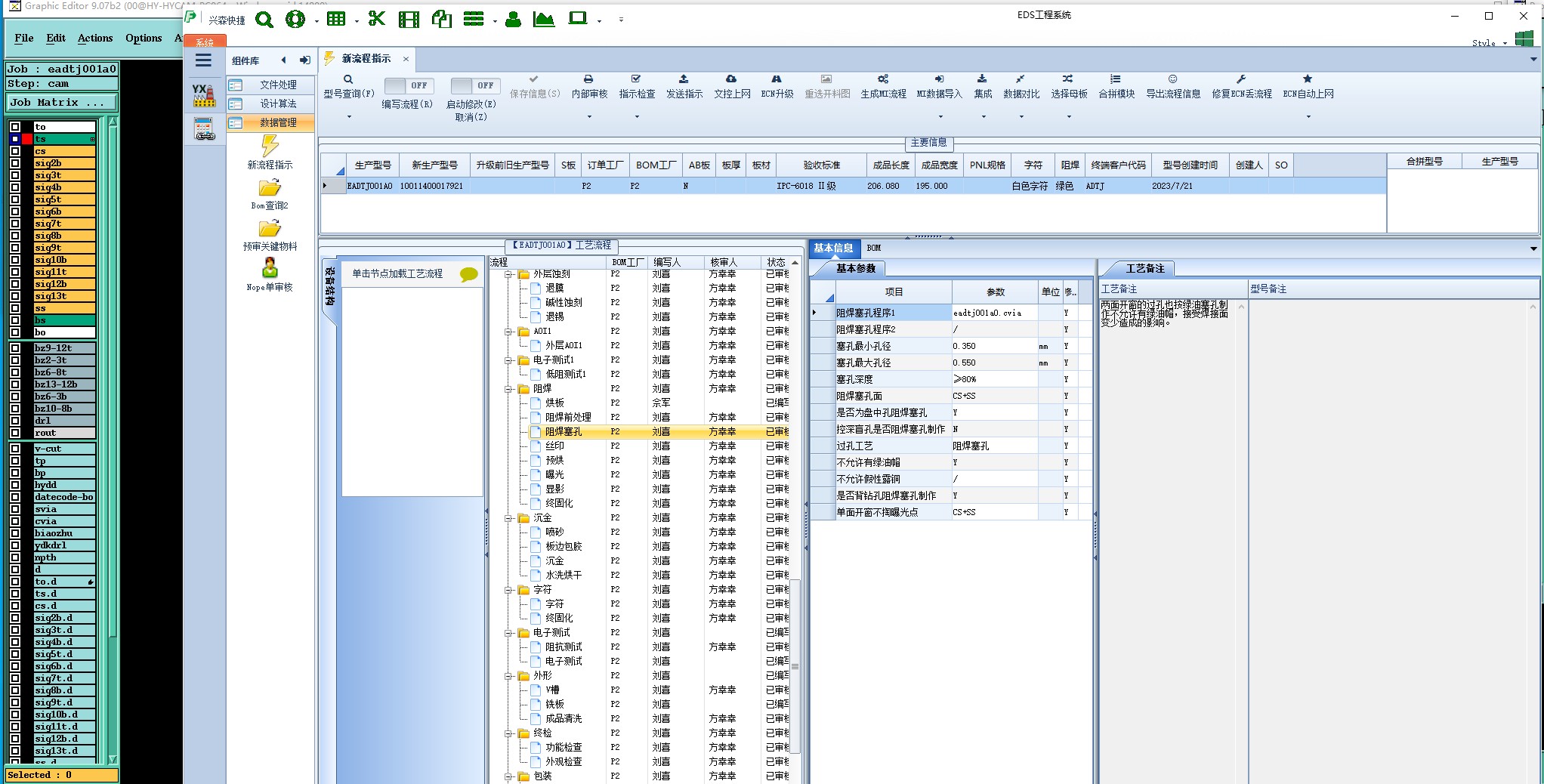Click 修复ECN丢流程 wrench toolbar icon
The width and height of the screenshot is (1544, 784).
tap(1241, 79)
